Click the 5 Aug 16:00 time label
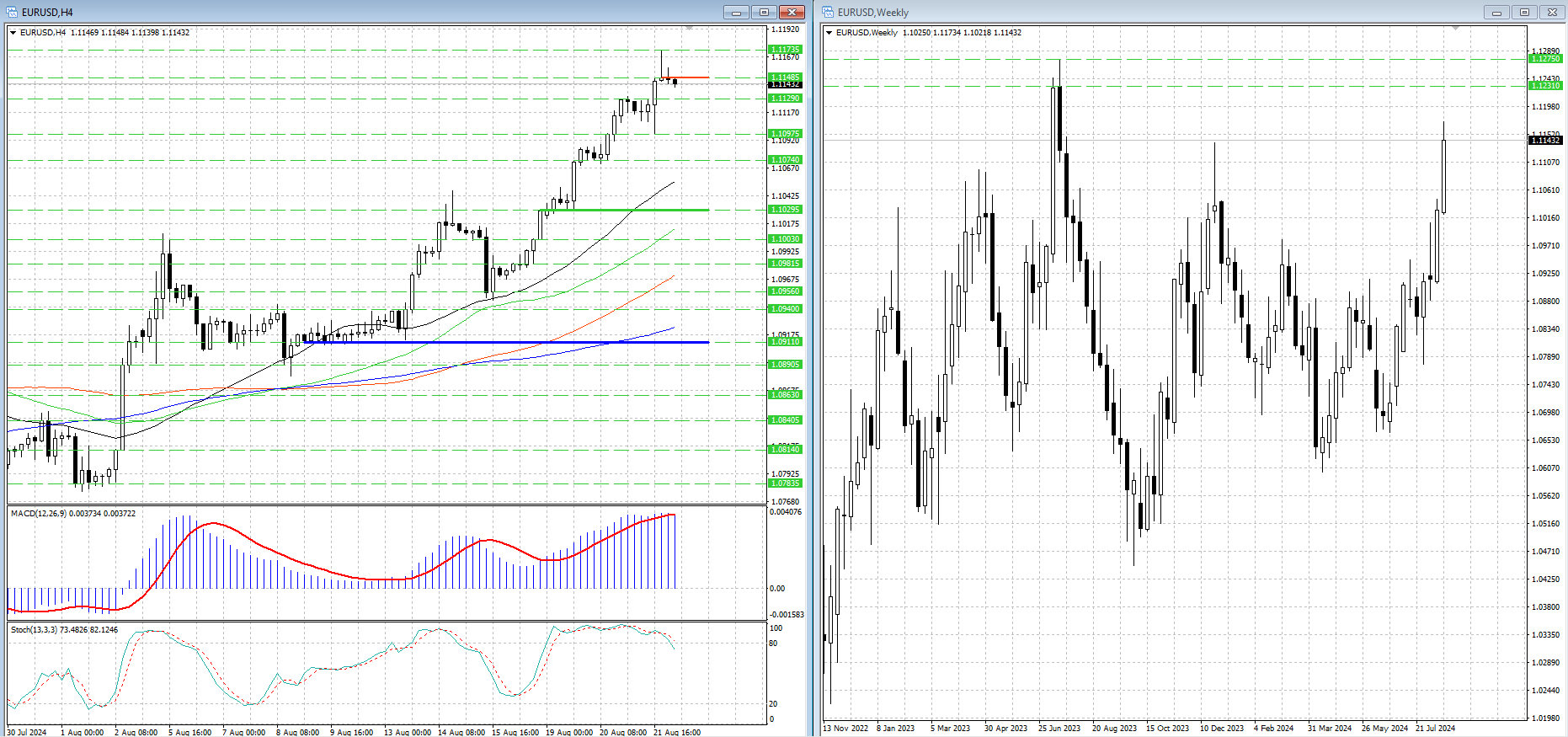Image resolution: width=1568 pixels, height=737 pixels. point(189,733)
